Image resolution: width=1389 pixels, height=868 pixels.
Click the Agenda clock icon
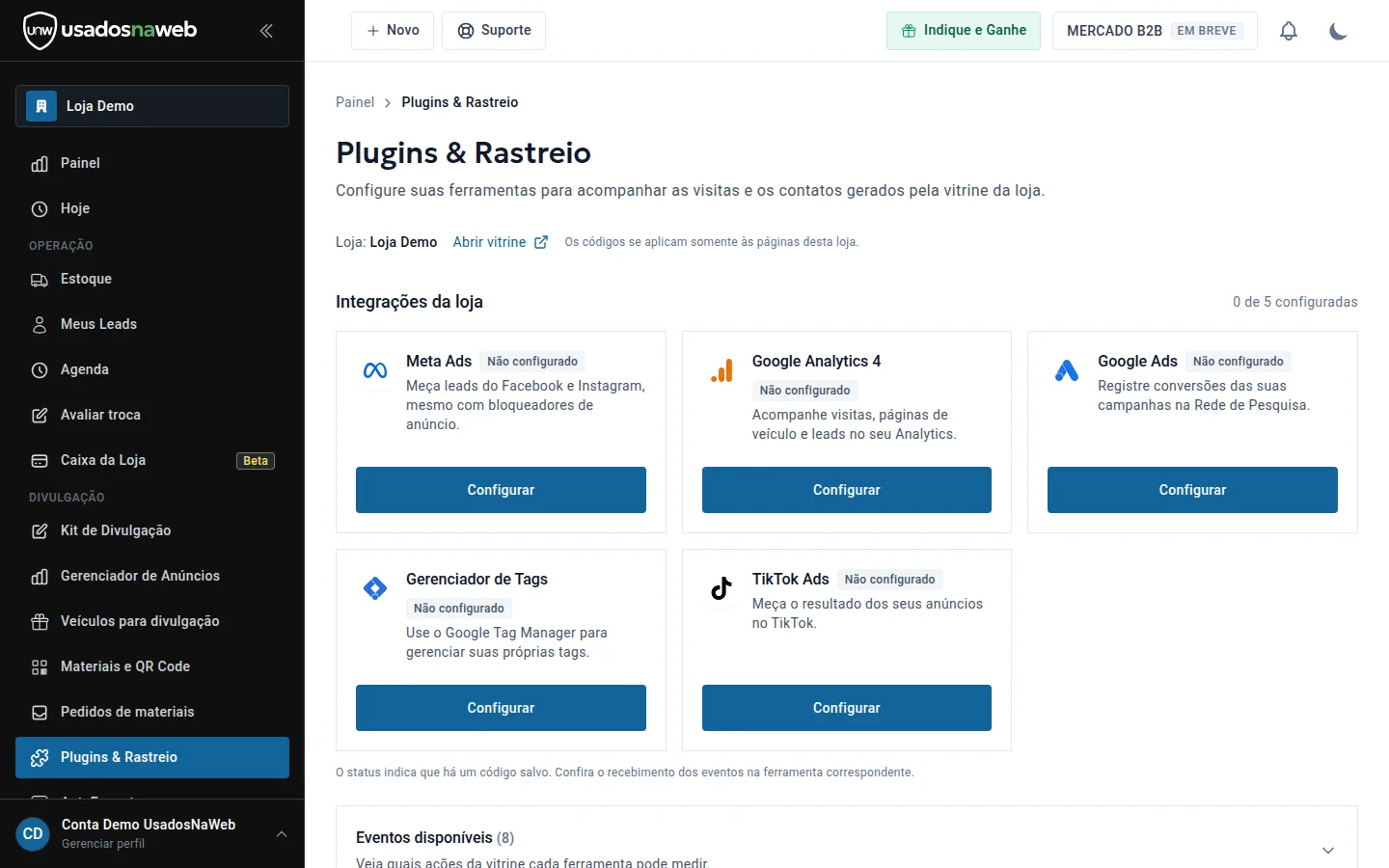point(40,370)
